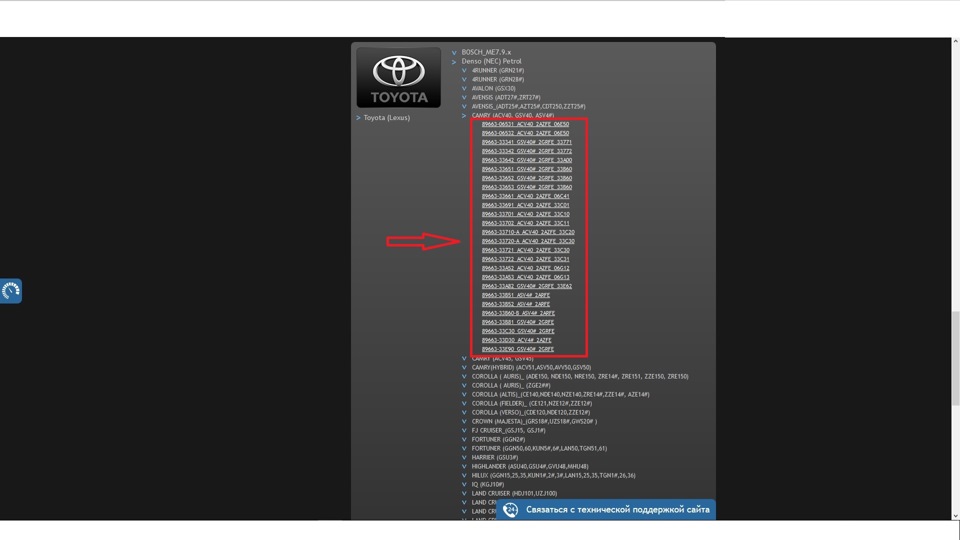
Task: Click the page vertical scrollbar thumb
Action: pyautogui.click(x=955, y=358)
